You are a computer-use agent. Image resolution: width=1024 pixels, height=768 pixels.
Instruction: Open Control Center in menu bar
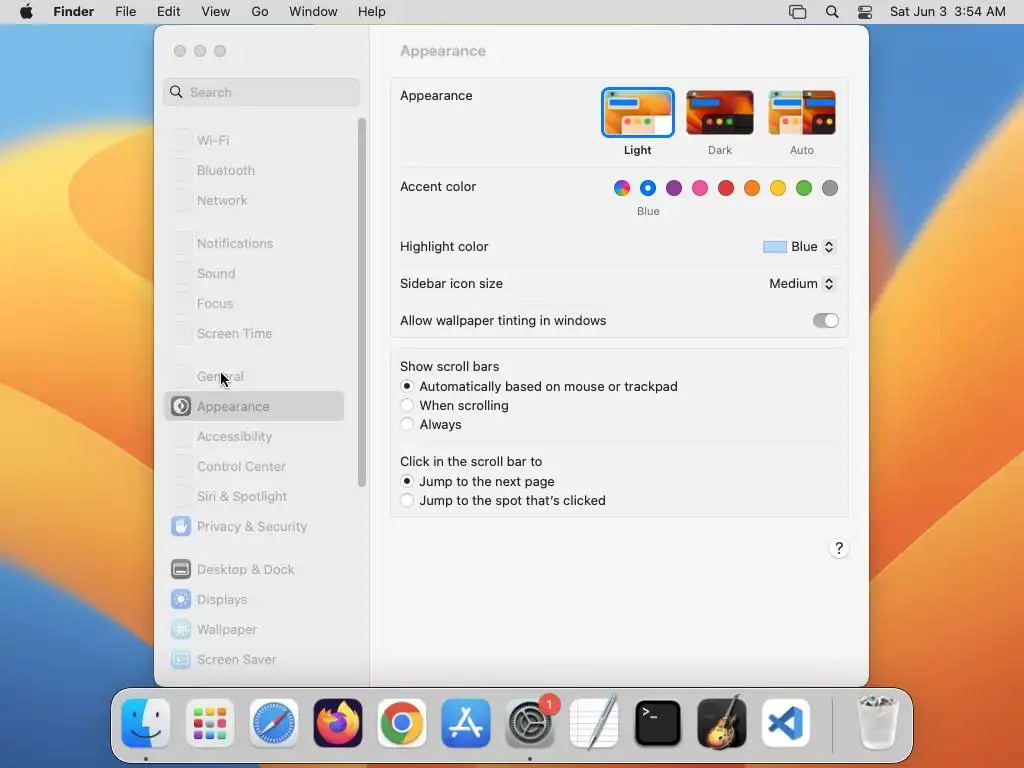pos(865,12)
